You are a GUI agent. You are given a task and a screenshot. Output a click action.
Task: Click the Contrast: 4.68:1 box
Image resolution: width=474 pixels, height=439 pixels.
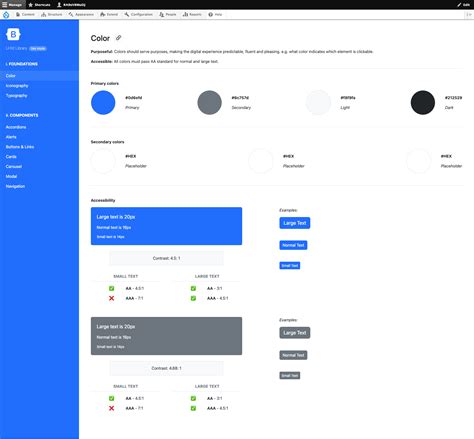click(x=166, y=368)
